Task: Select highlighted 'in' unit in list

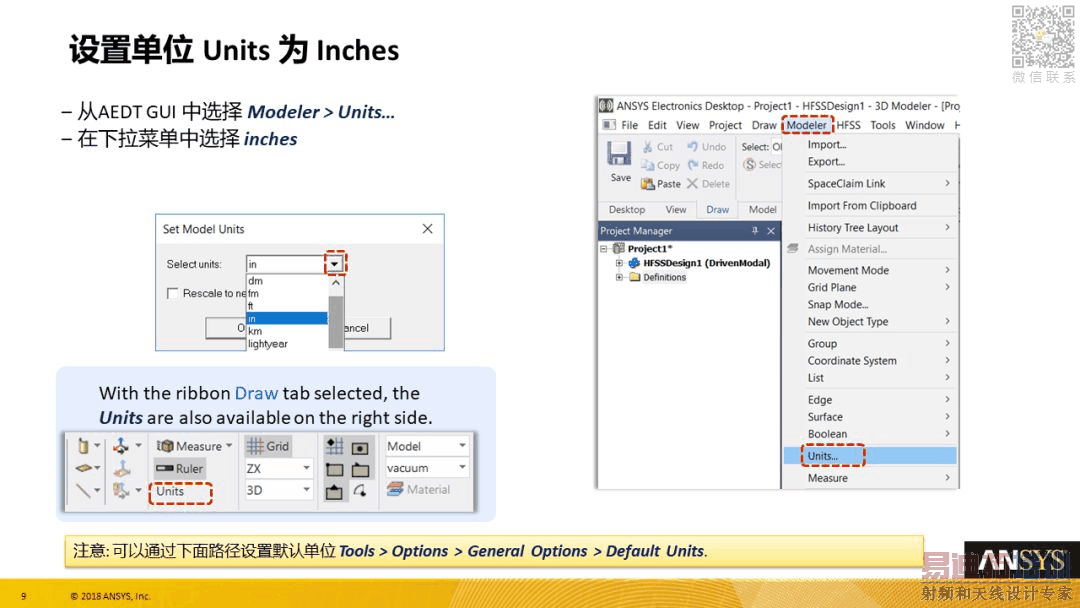Action: [287, 318]
